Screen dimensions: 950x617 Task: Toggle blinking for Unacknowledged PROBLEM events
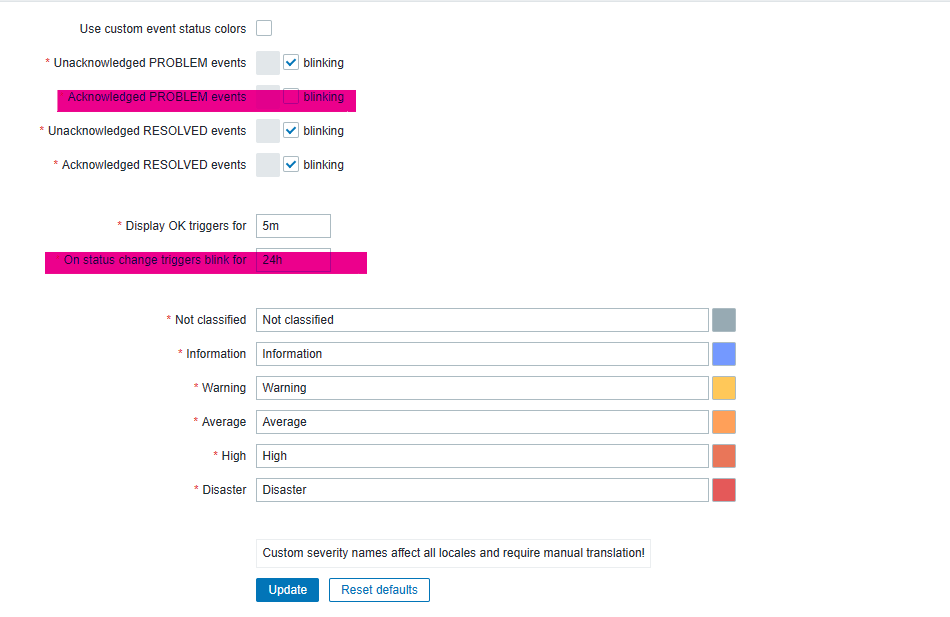point(291,62)
